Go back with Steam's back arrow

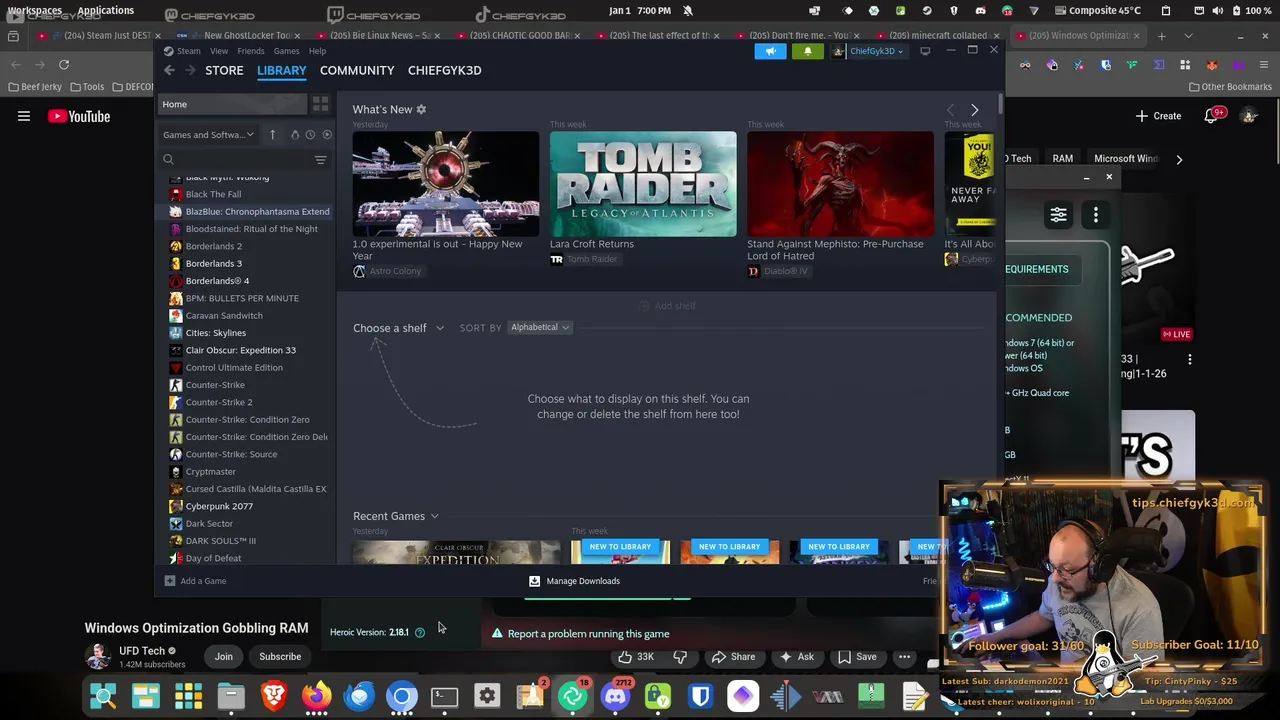click(x=169, y=70)
